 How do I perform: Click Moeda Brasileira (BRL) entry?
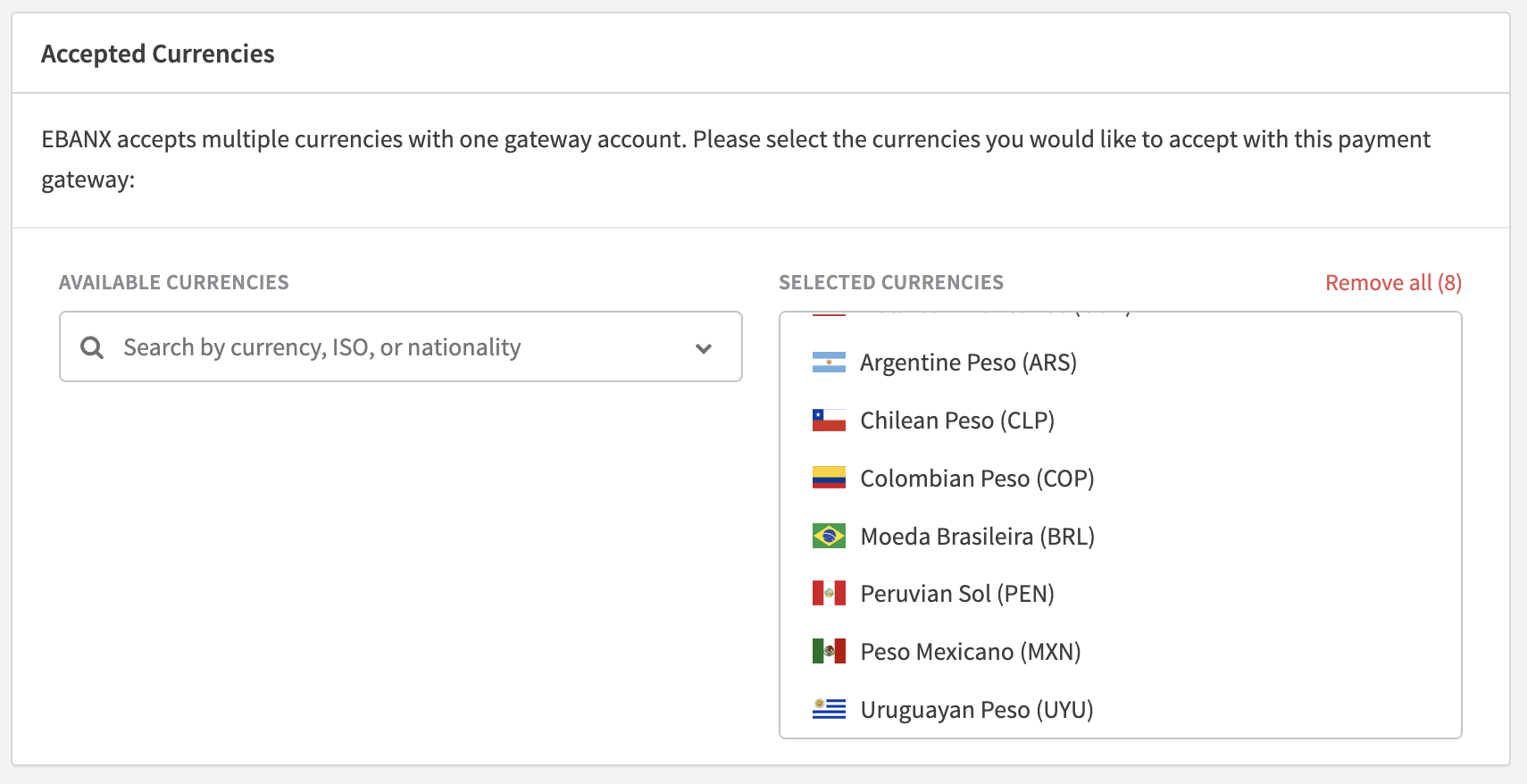click(x=977, y=537)
